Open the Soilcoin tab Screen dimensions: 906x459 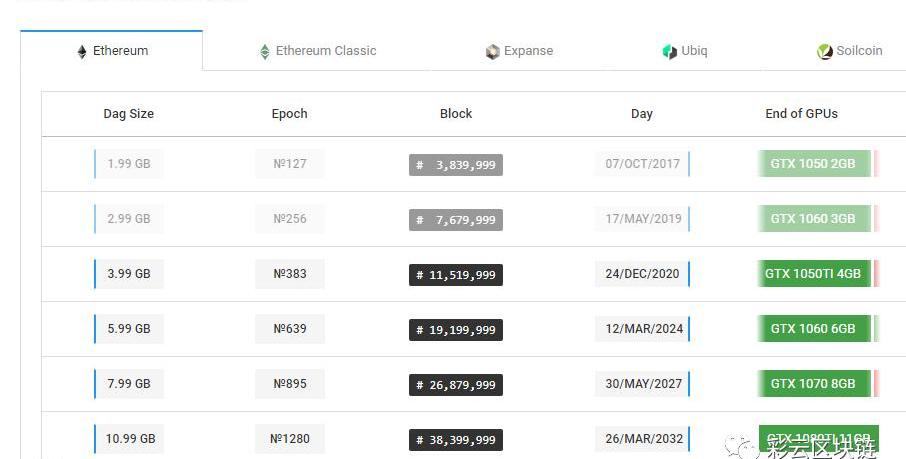pos(849,51)
